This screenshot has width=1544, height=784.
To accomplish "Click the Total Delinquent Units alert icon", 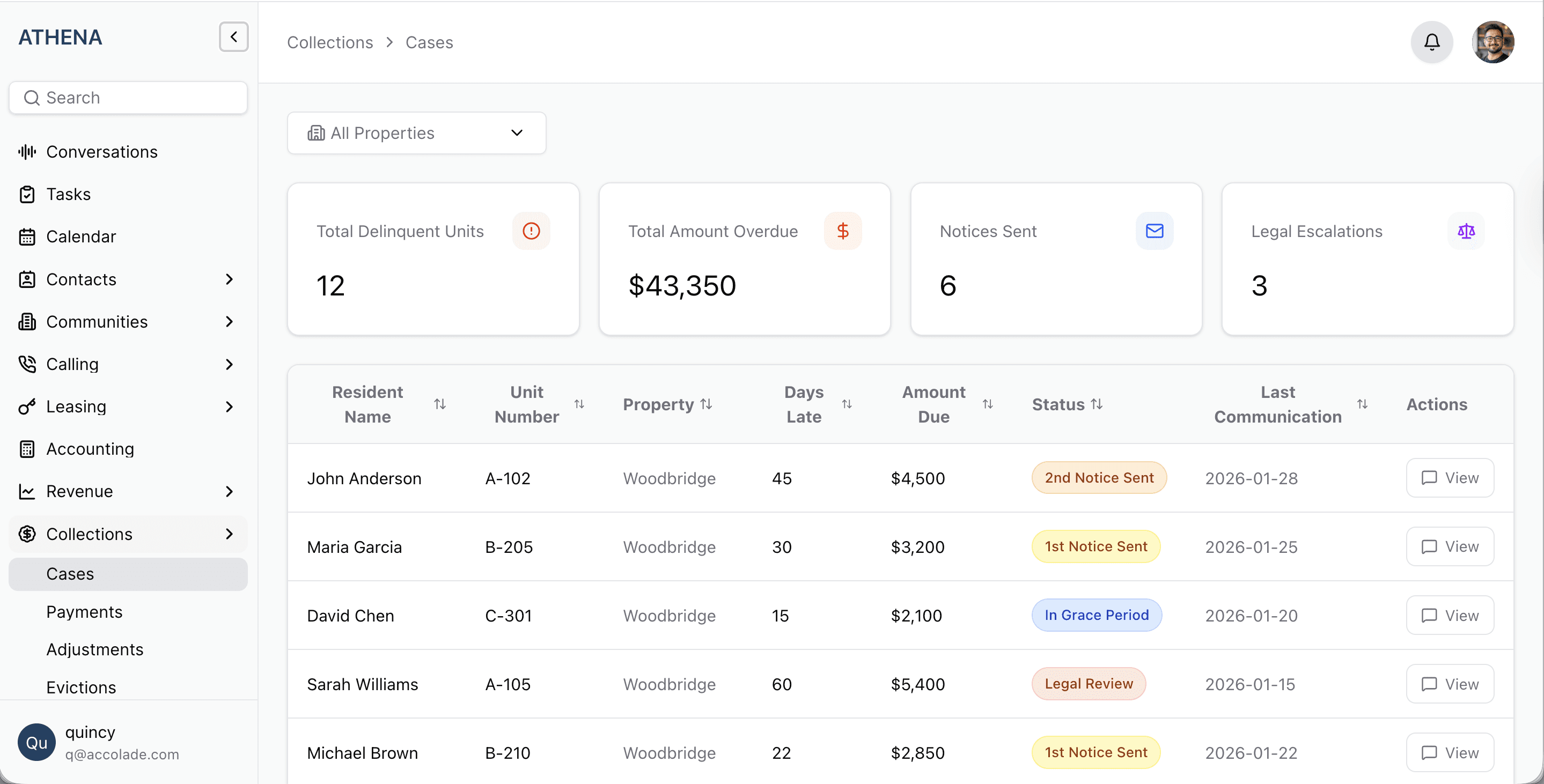I will (x=531, y=231).
